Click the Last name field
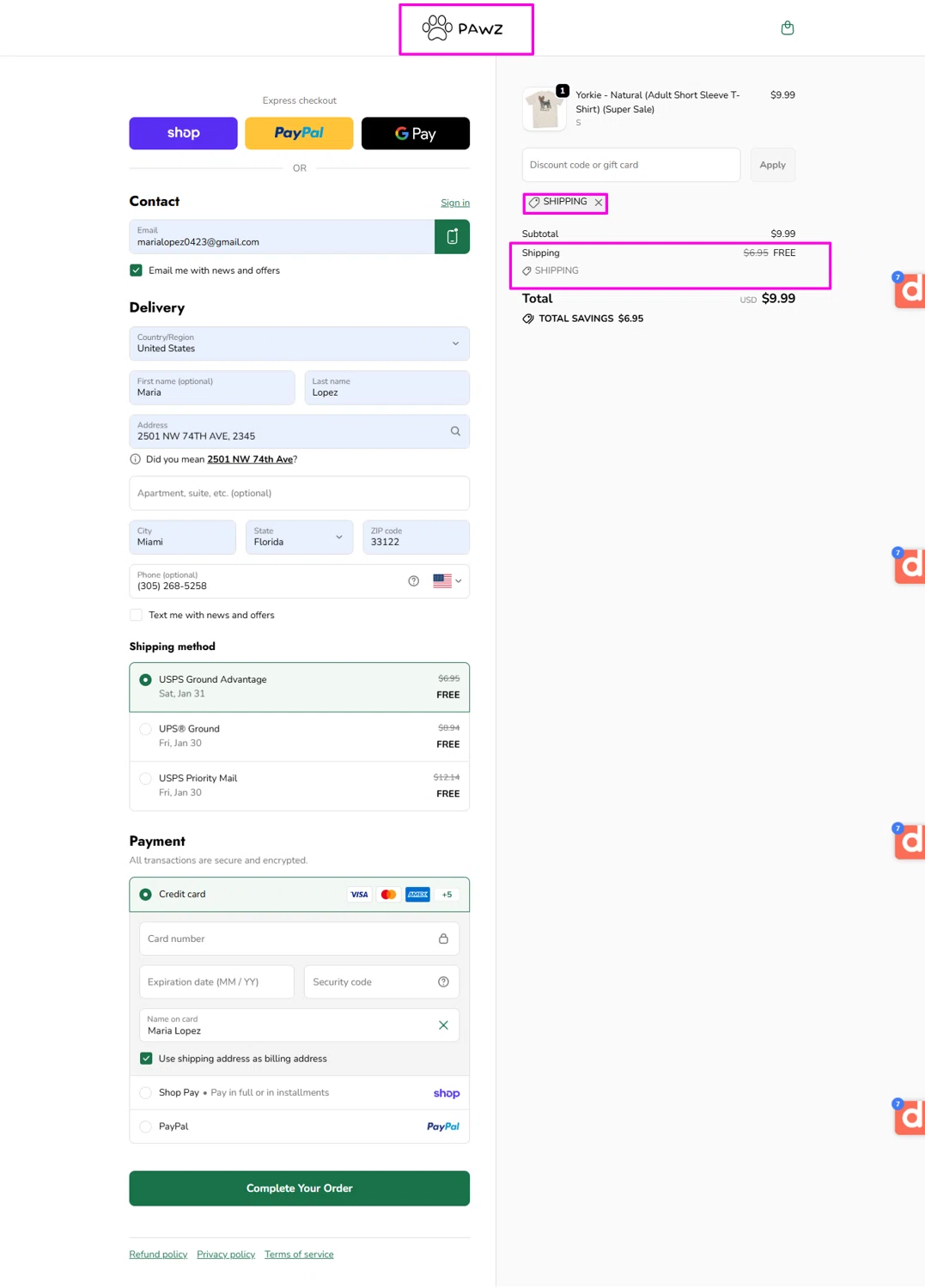This screenshot has height=1288, width=925. tap(386, 387)
